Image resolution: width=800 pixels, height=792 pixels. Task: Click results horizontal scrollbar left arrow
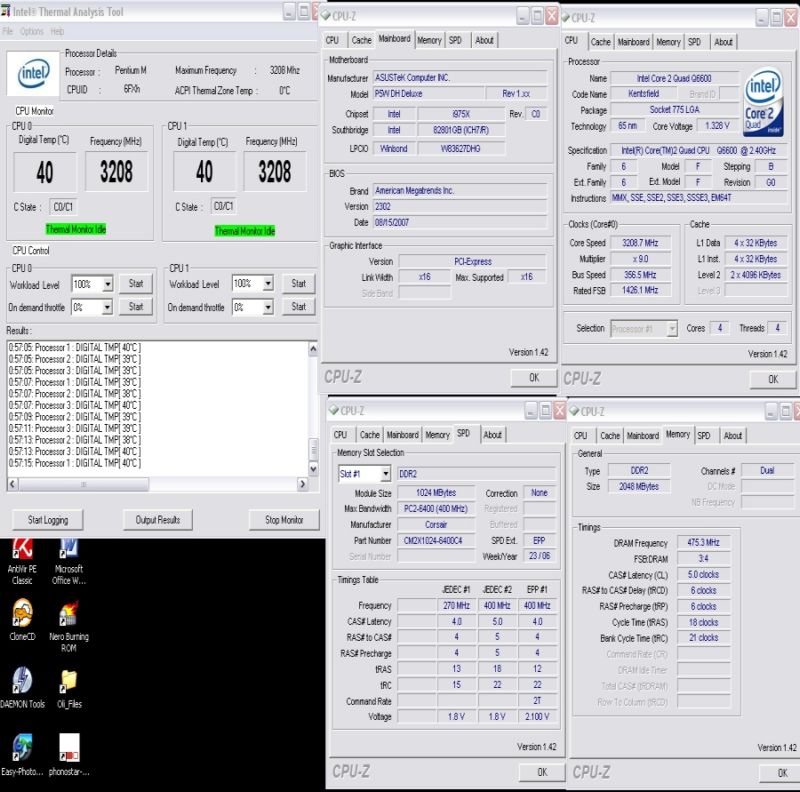[x=13, y=484]
